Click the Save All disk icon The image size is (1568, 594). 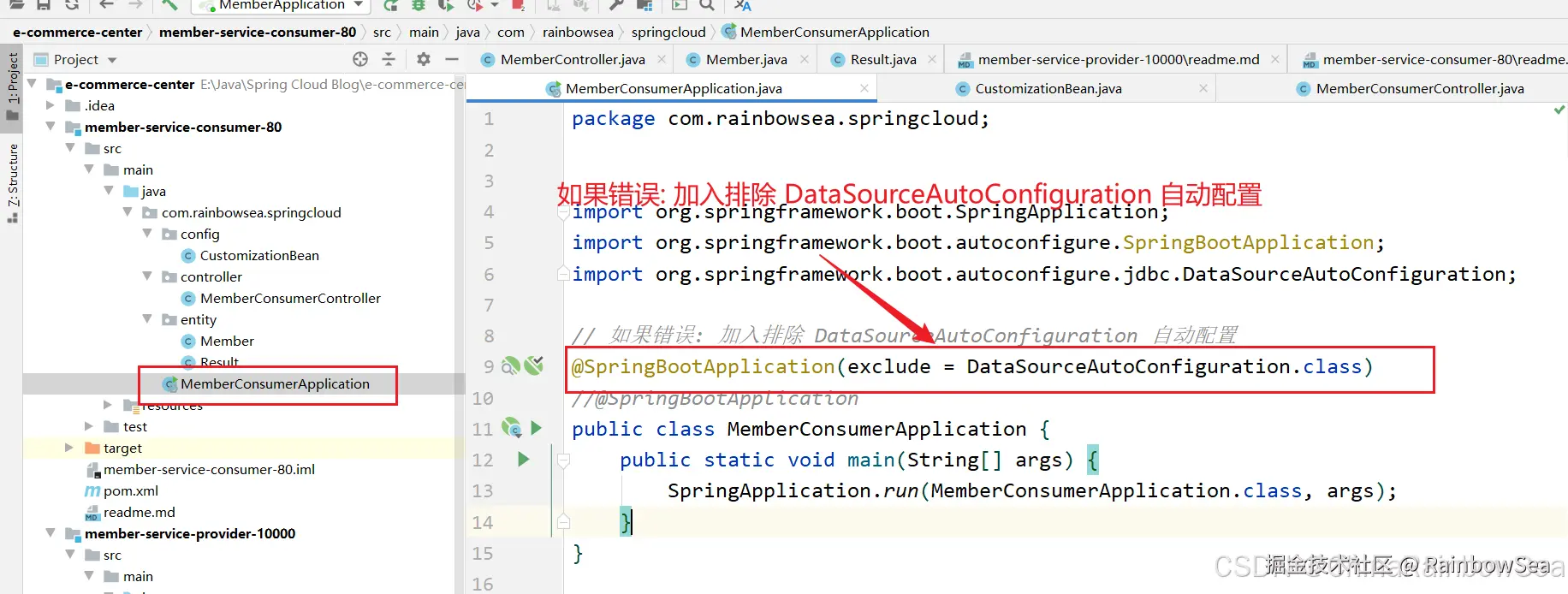43,5
